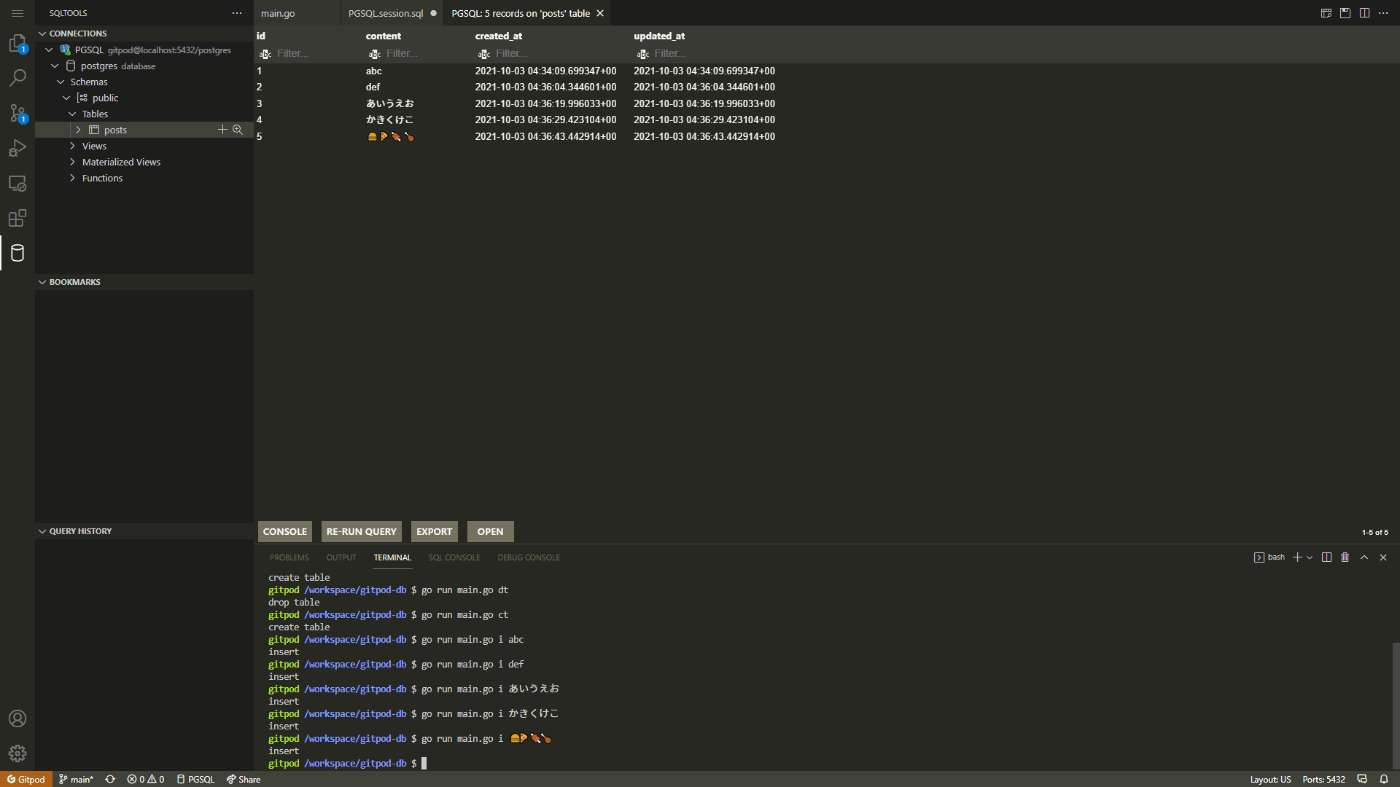Click the CONSOLE button

coord(285,531)
